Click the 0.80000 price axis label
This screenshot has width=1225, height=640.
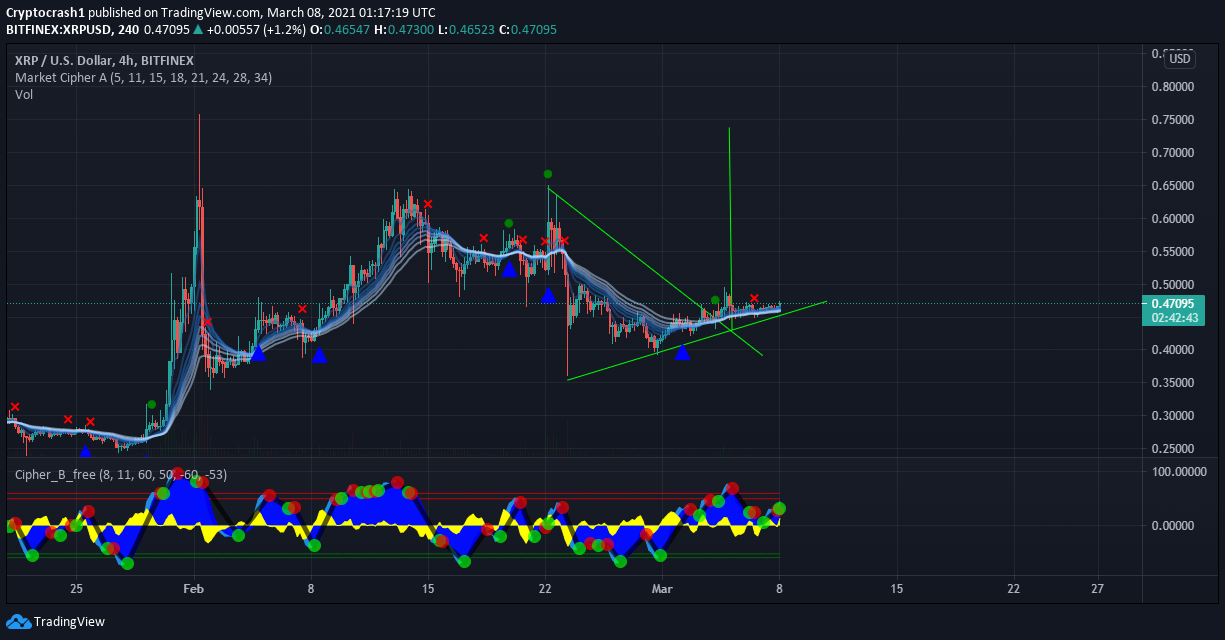point(1172,87)
